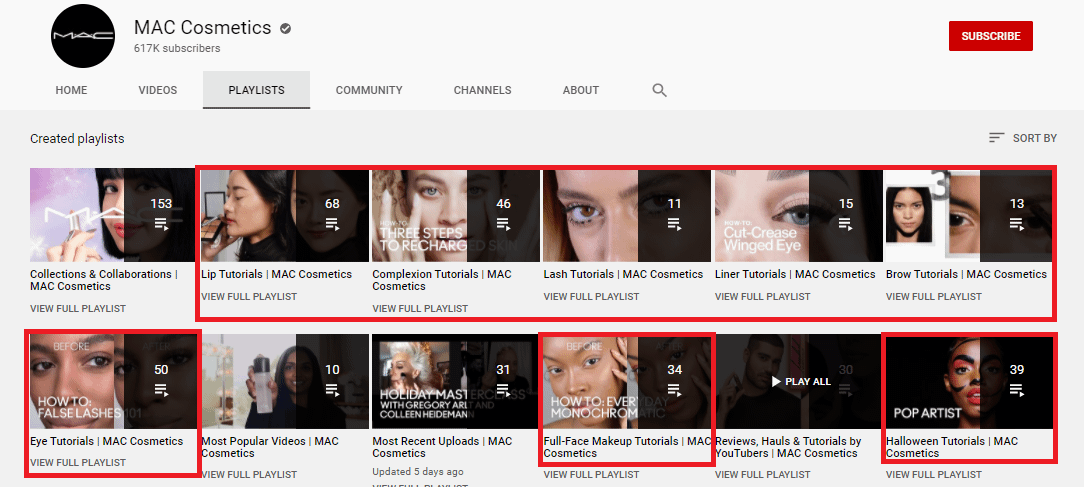The image size is (1084, 487).
Task: Open the Channels tab
Action: (x=483, y=90)
